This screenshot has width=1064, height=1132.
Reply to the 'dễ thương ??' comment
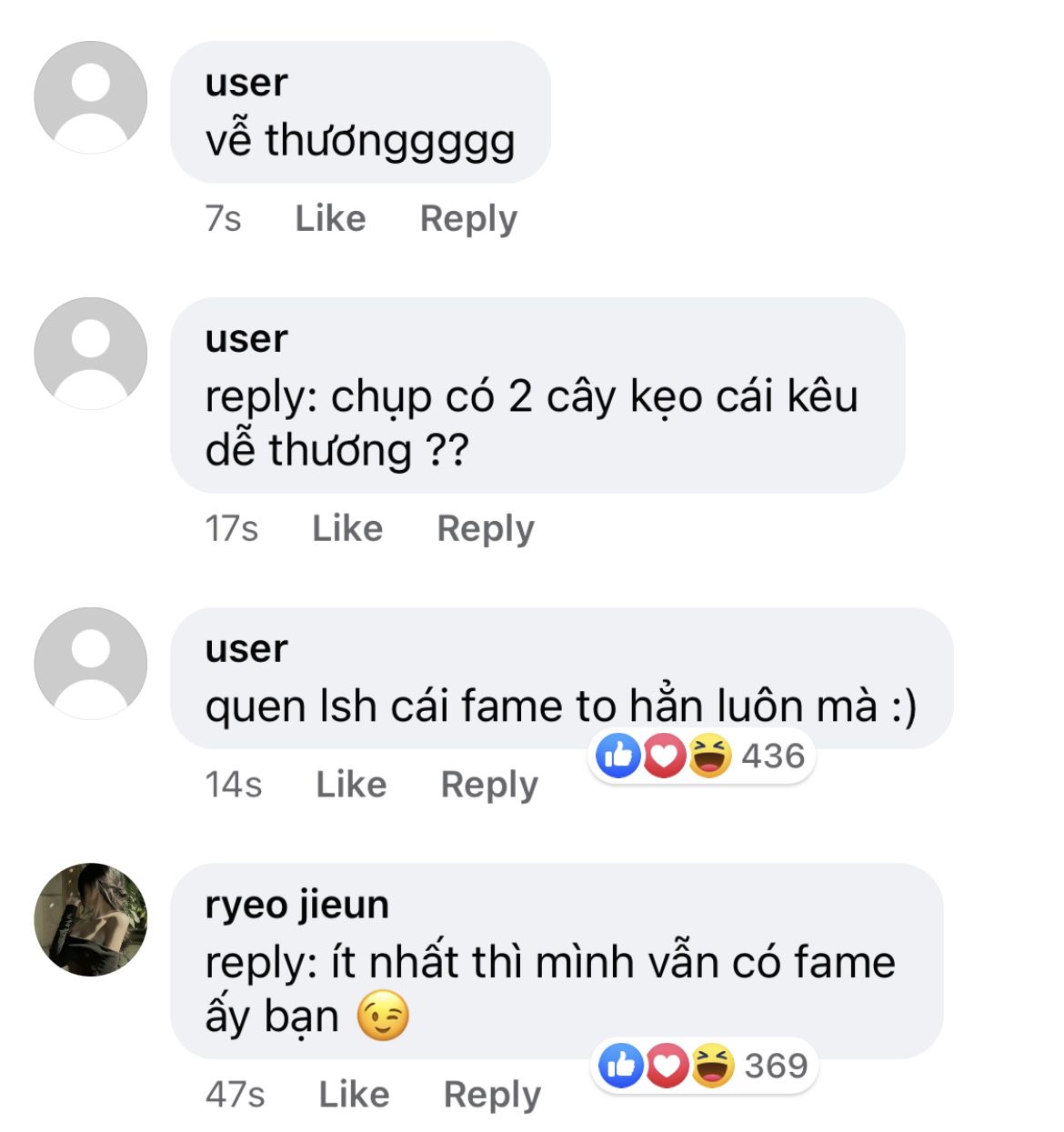(x=486, y=528)
